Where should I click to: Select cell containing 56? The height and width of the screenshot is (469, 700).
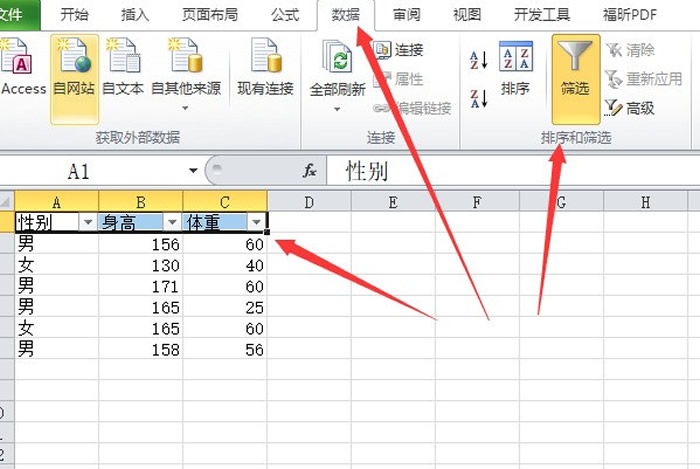click(225, 349)
